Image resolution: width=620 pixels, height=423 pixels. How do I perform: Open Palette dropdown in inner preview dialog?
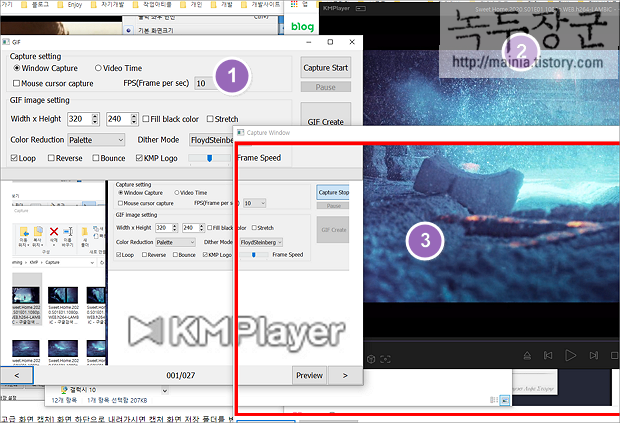[176, 242]
